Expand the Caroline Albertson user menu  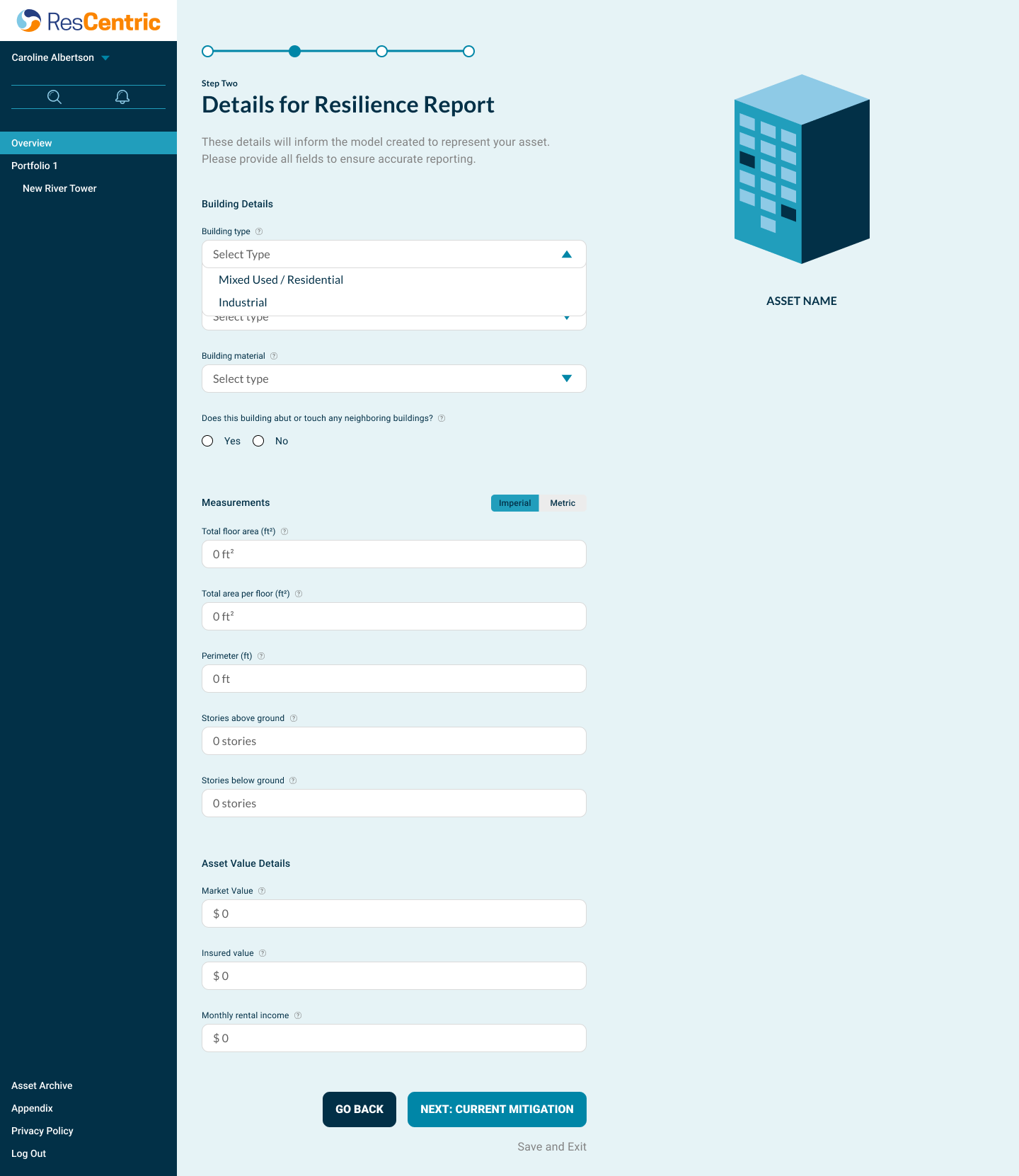(105, 58)
